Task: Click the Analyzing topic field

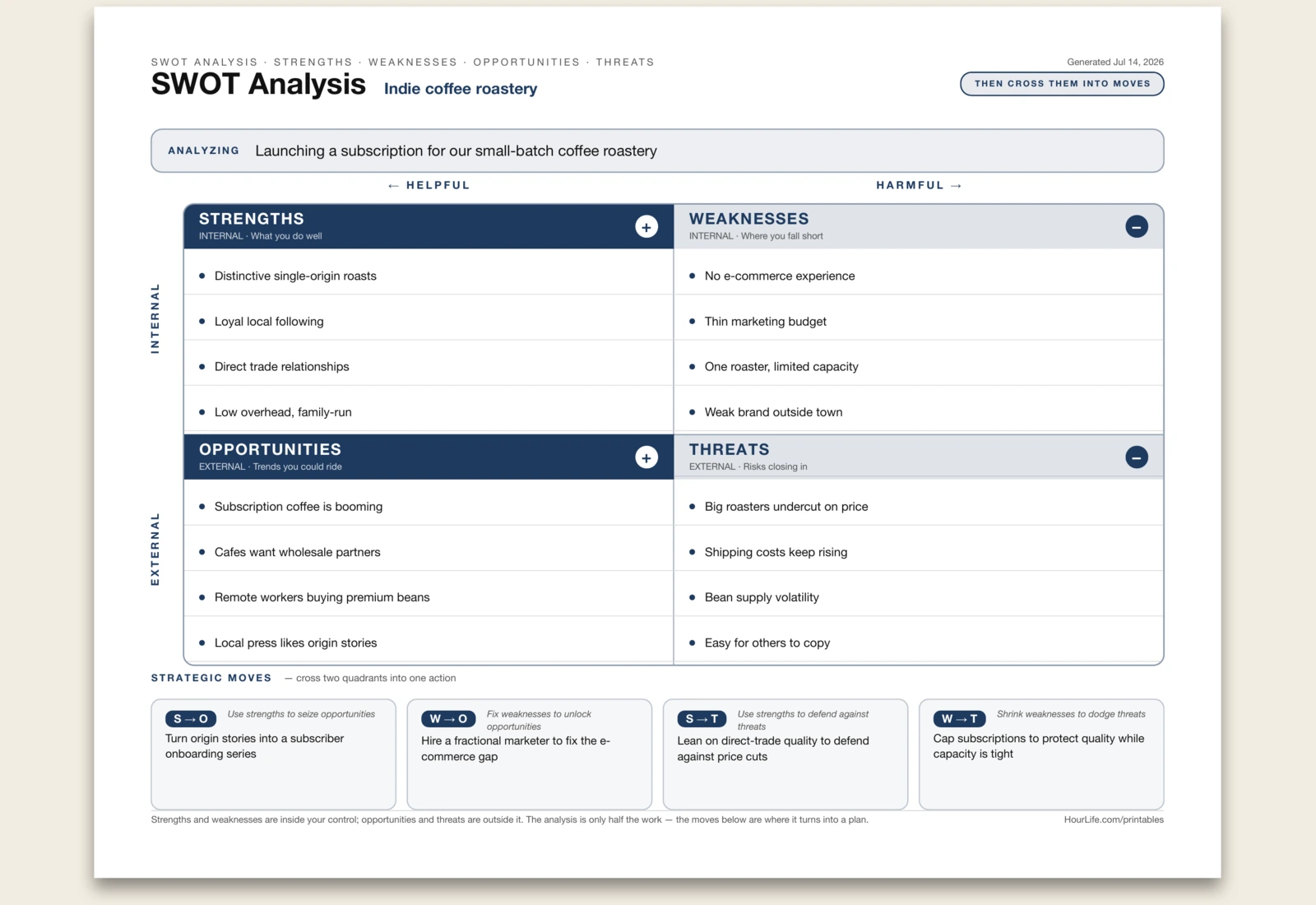Action: [x=657, y=151]
